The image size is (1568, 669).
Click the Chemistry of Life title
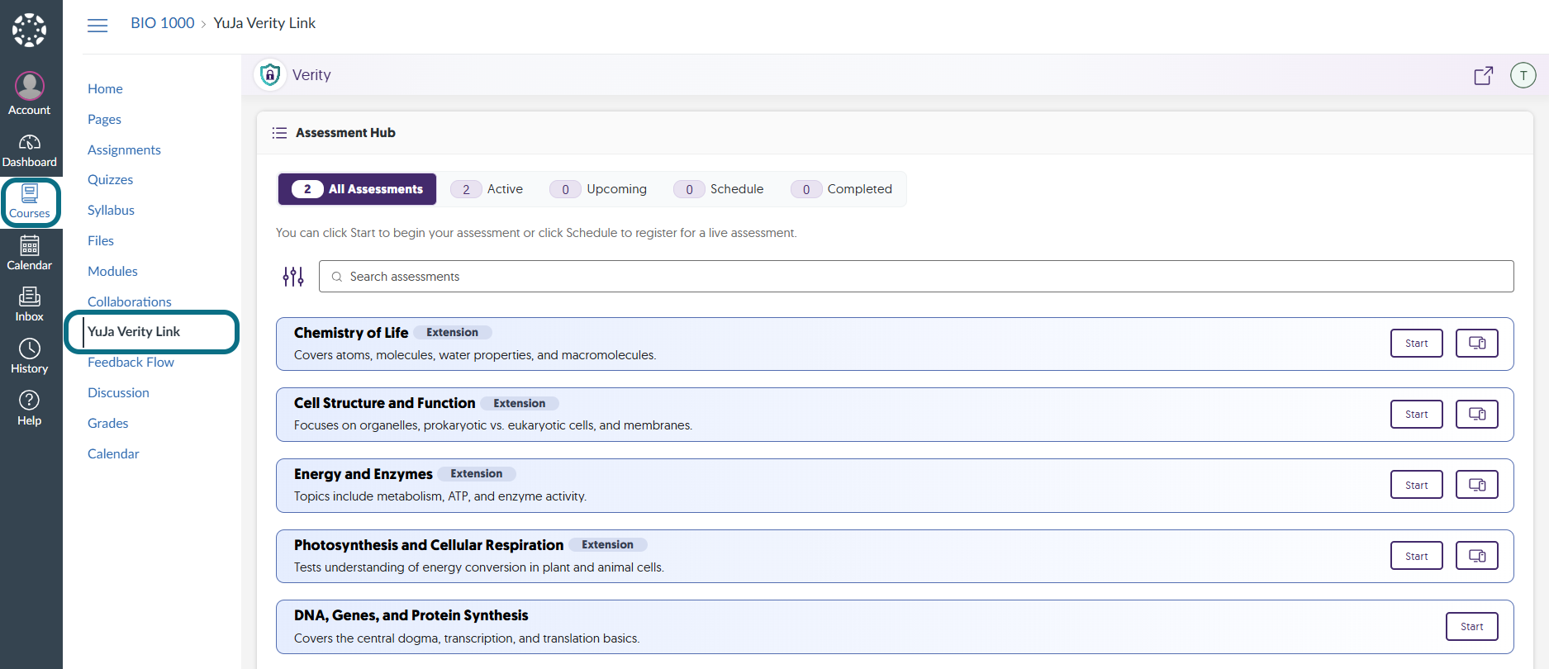351,333
